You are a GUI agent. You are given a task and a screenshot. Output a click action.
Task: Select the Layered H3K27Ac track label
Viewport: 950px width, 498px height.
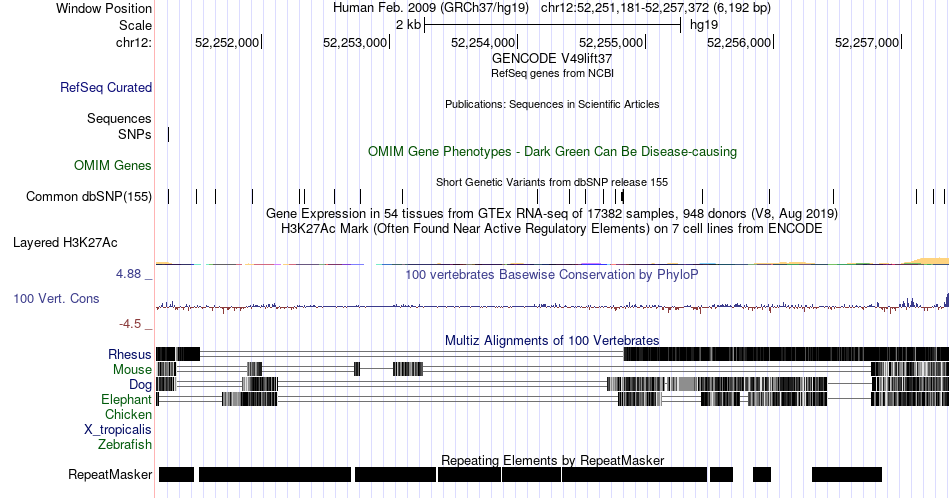point(65,242)
